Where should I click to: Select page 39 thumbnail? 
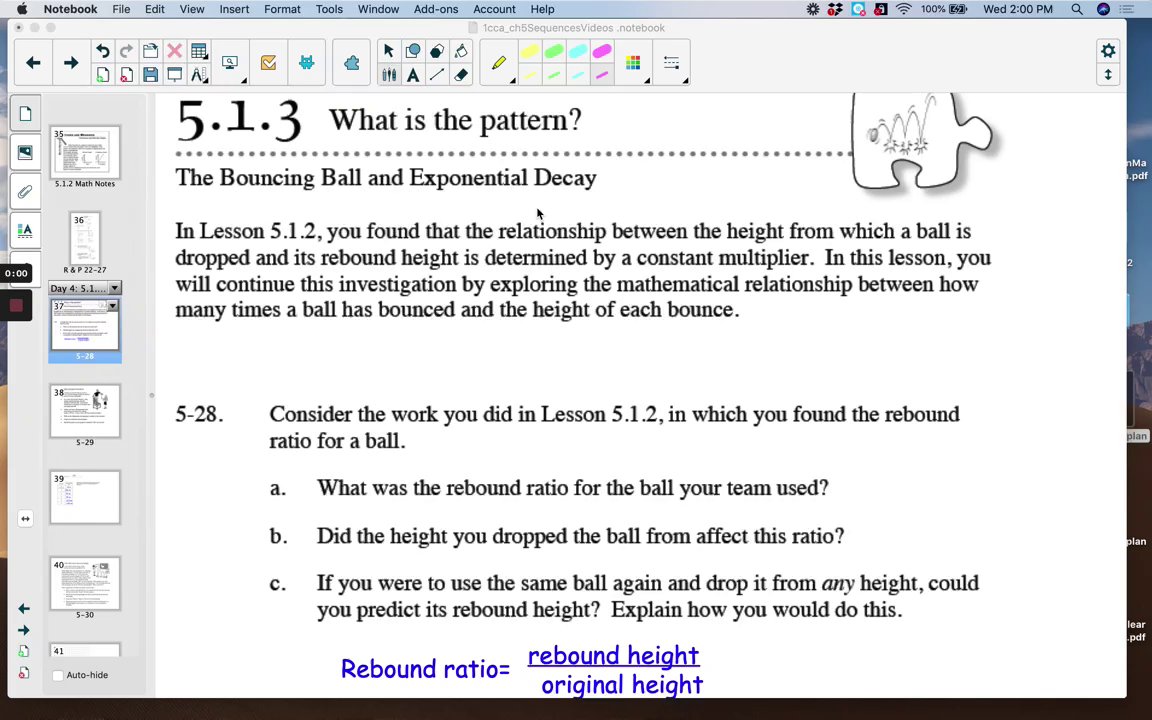tap(84, 497)
